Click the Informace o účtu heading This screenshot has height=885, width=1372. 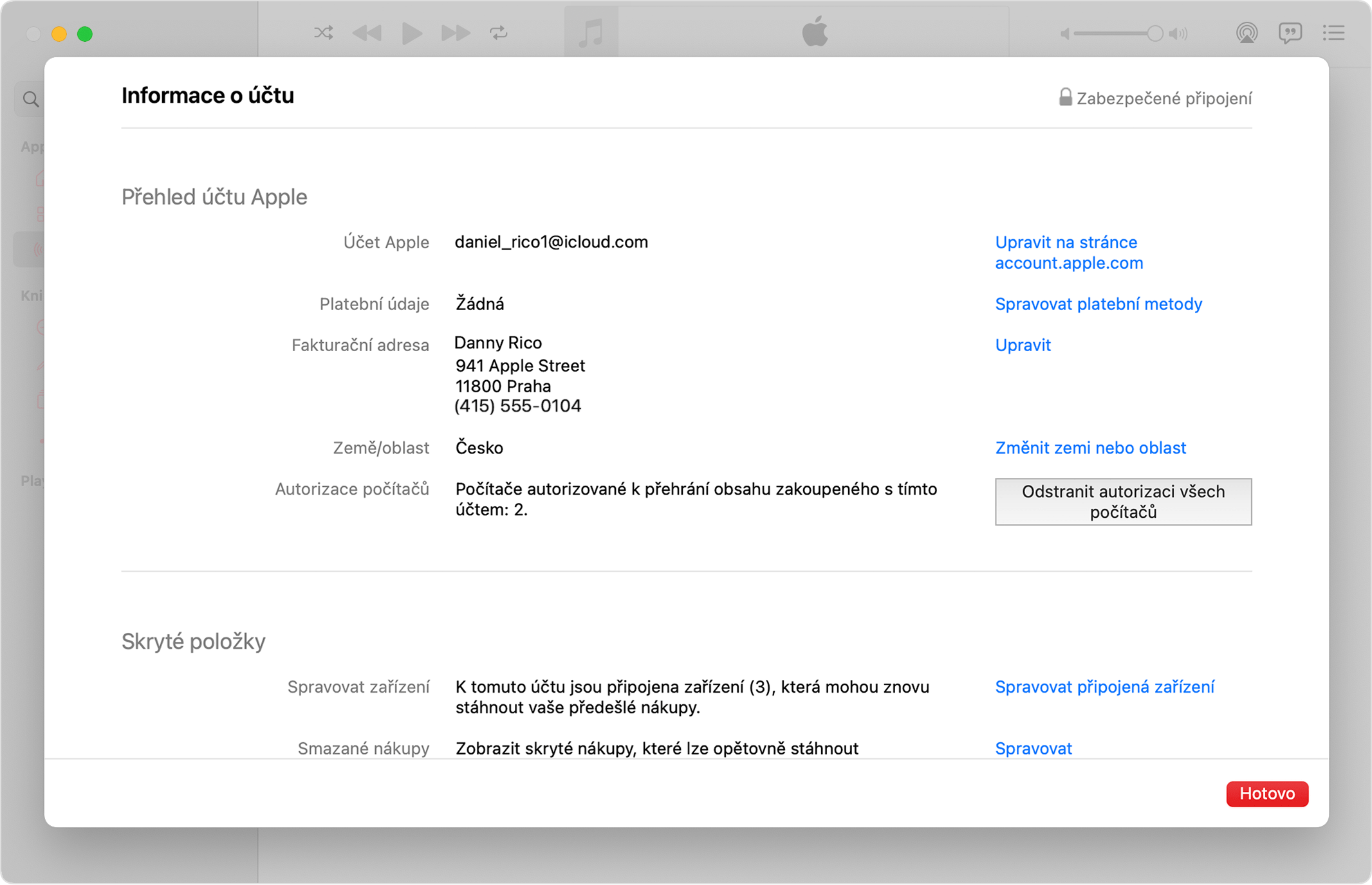[208, 96]
